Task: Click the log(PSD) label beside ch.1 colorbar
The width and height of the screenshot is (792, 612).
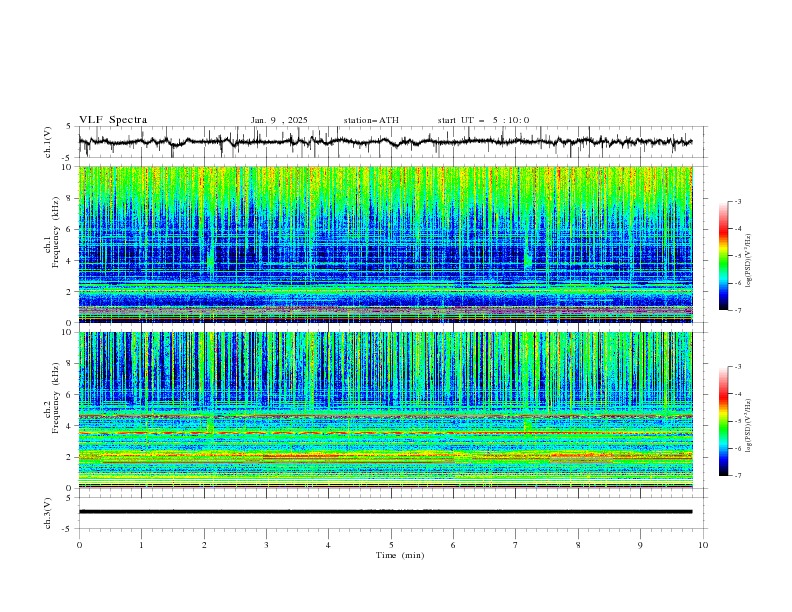Action: pos(749,261)
